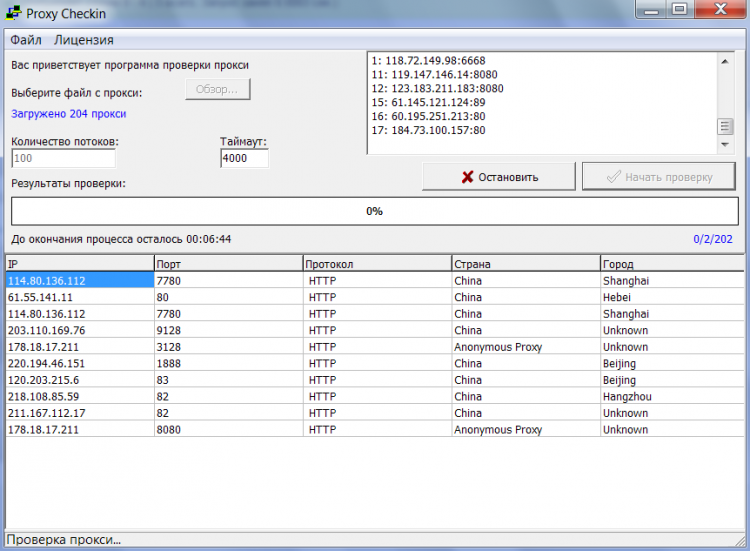Screen dimensions: 750x551
Task: Select the row with IP 61.55.141.11
Action: coord(375,297)
